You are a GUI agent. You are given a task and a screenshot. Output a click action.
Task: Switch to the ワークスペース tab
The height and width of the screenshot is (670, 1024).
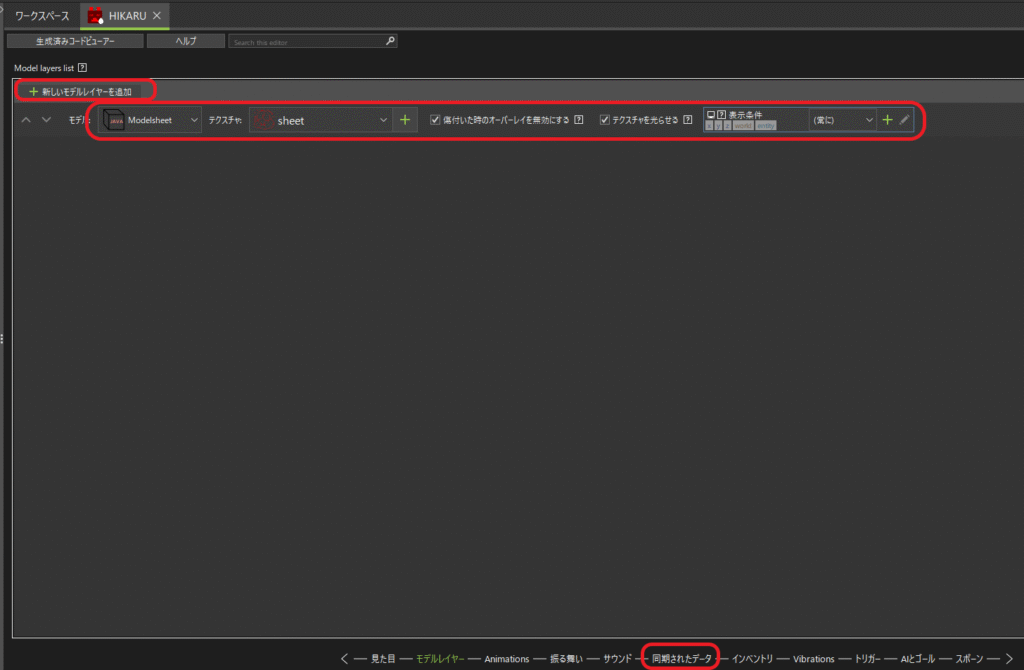(x=42, y=16)
